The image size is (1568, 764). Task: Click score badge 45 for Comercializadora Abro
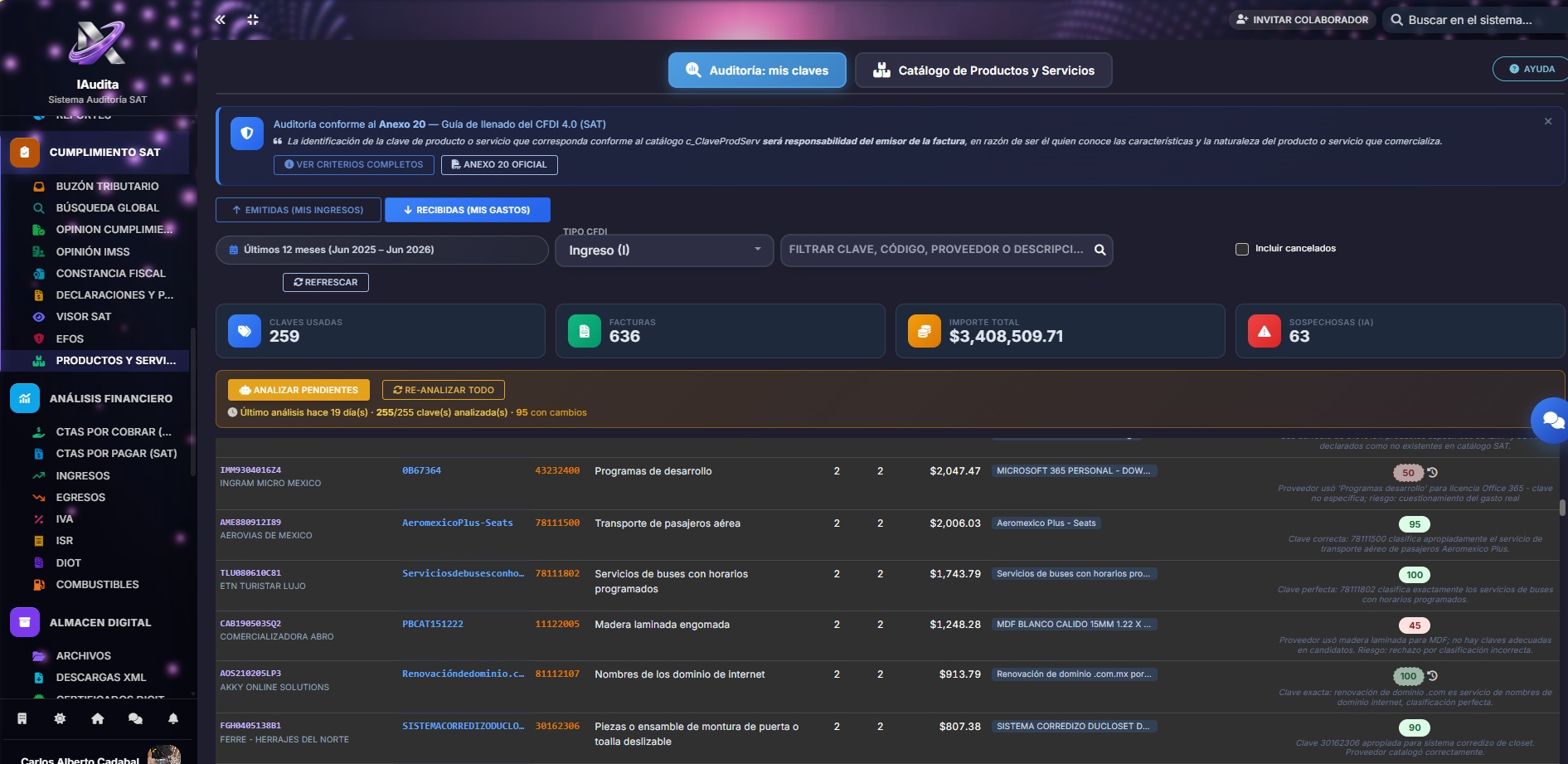(x=1415, y=625)
